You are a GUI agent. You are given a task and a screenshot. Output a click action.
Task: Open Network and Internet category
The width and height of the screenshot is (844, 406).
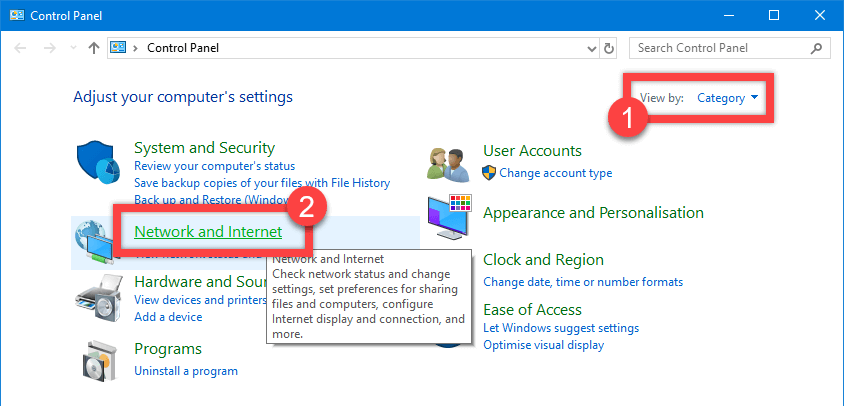tap(208, 232)
